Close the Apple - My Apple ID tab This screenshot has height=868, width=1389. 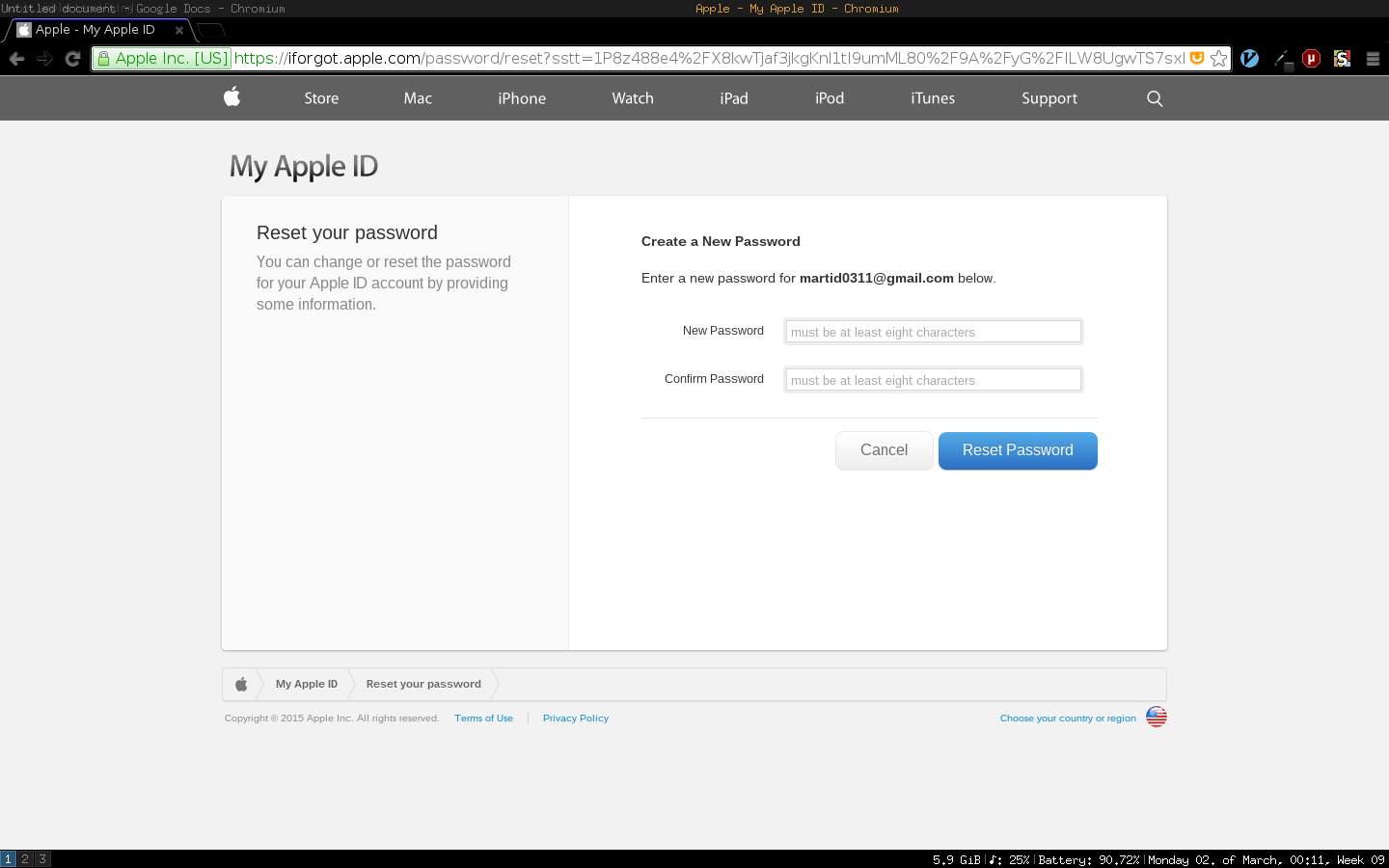click(179, 30)
